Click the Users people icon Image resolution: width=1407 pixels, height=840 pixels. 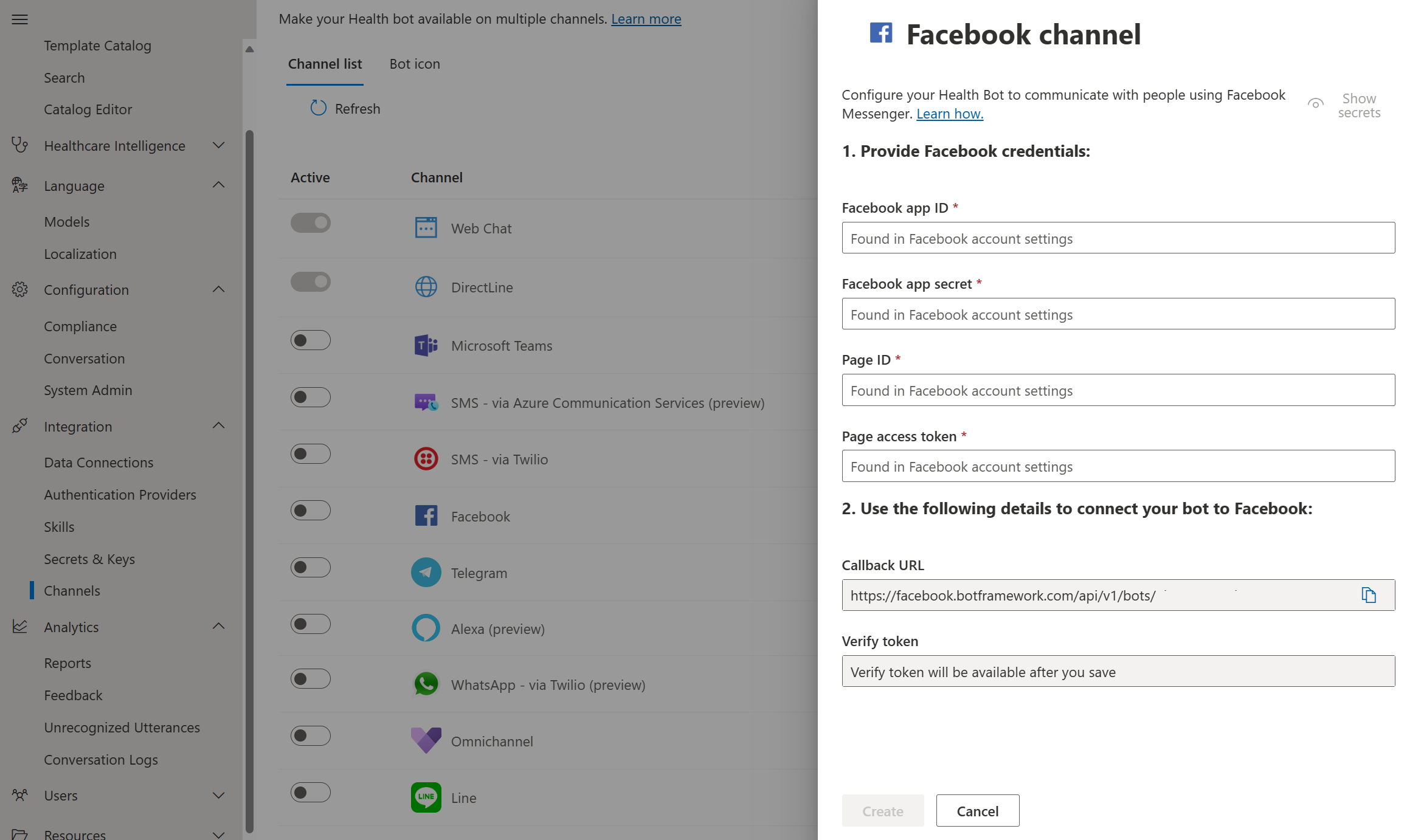20,795
